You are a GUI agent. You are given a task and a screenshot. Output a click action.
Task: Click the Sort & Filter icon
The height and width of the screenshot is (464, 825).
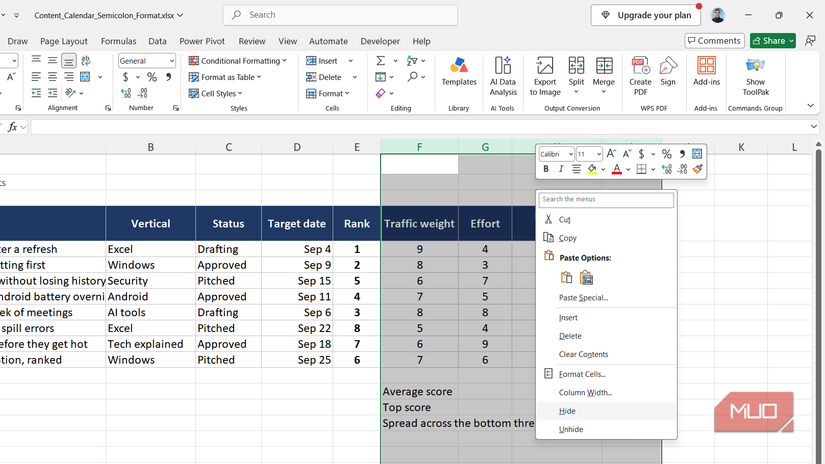coord(412,60)
